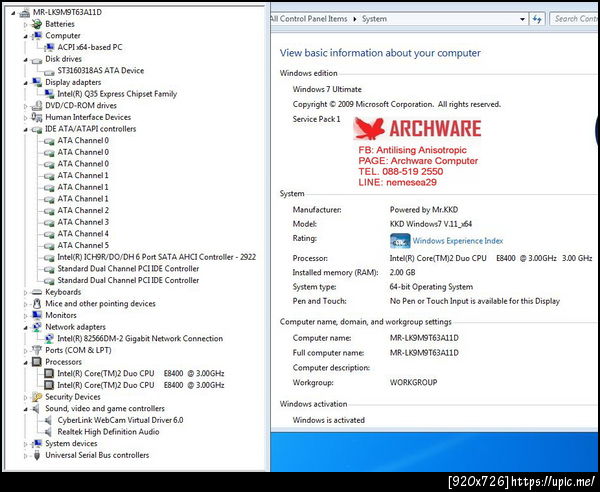Image resolution: width=600 pixels, height=492 pixels.
Task: Select the second Intel Core2 Duo E8400 processor entry
Action: (x=141, y=385)
